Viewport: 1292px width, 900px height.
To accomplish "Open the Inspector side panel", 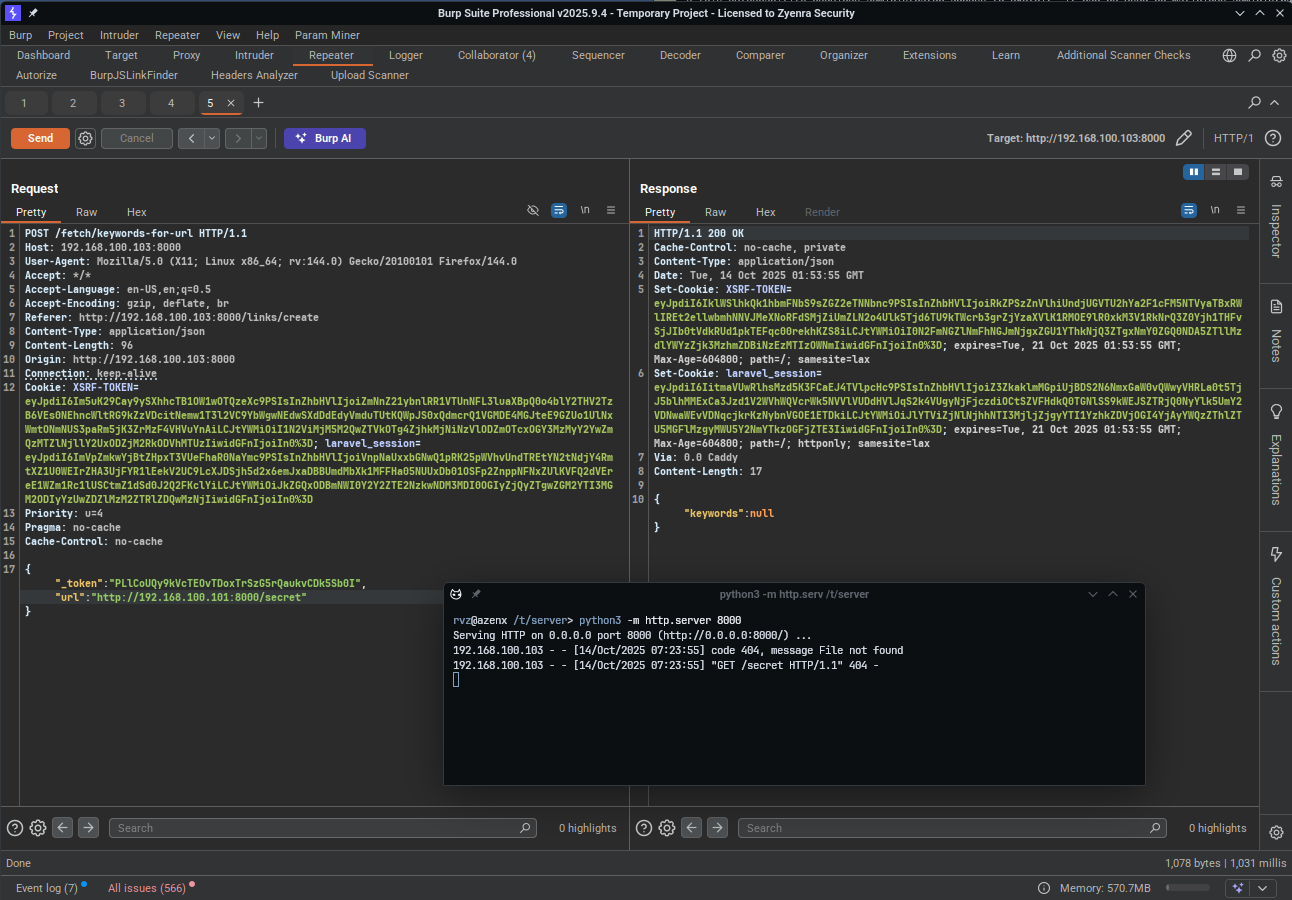I will click(x=1276, y=217).
